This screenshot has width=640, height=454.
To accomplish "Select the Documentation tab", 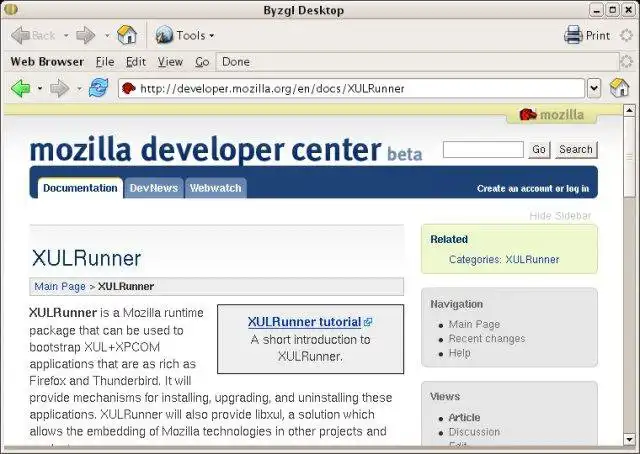I will point(80,188).
